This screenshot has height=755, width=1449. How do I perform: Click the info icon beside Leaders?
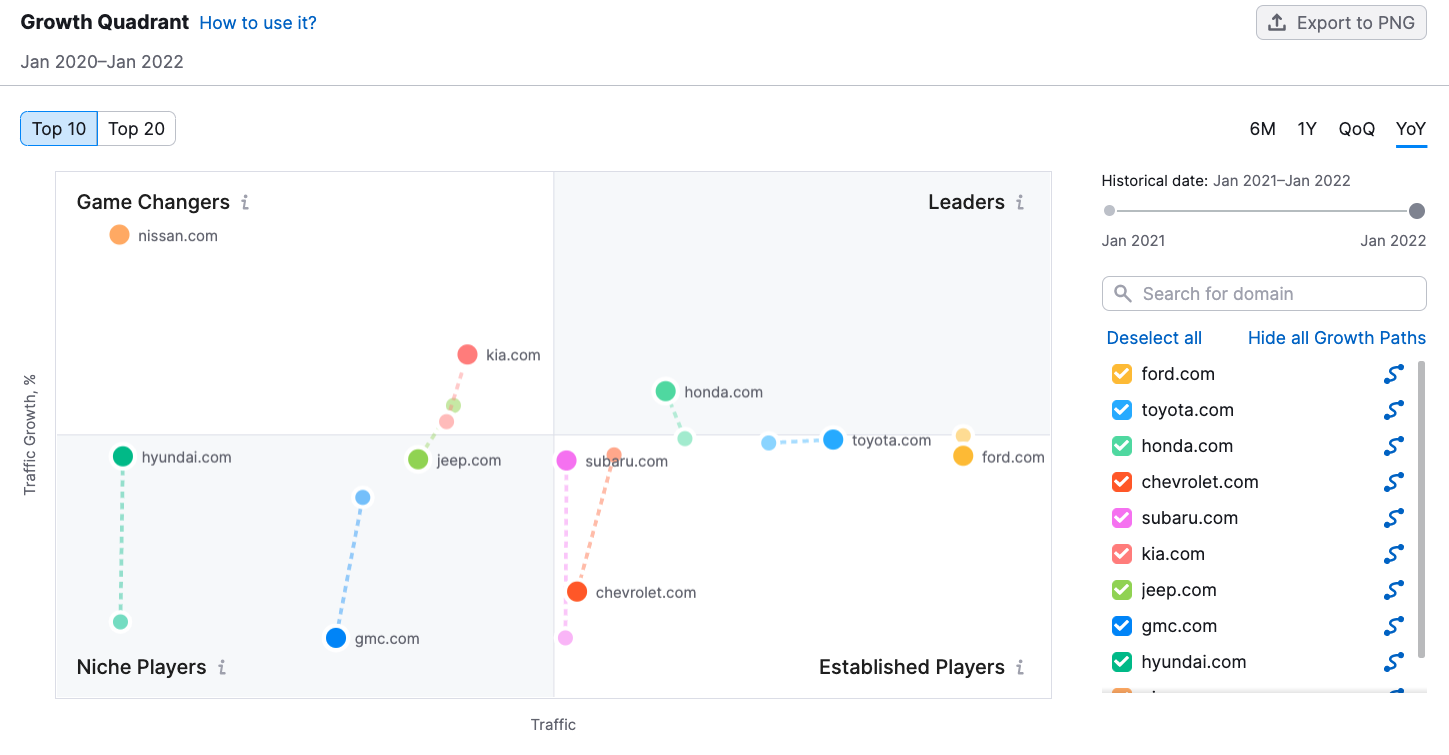pos(1020,203)
